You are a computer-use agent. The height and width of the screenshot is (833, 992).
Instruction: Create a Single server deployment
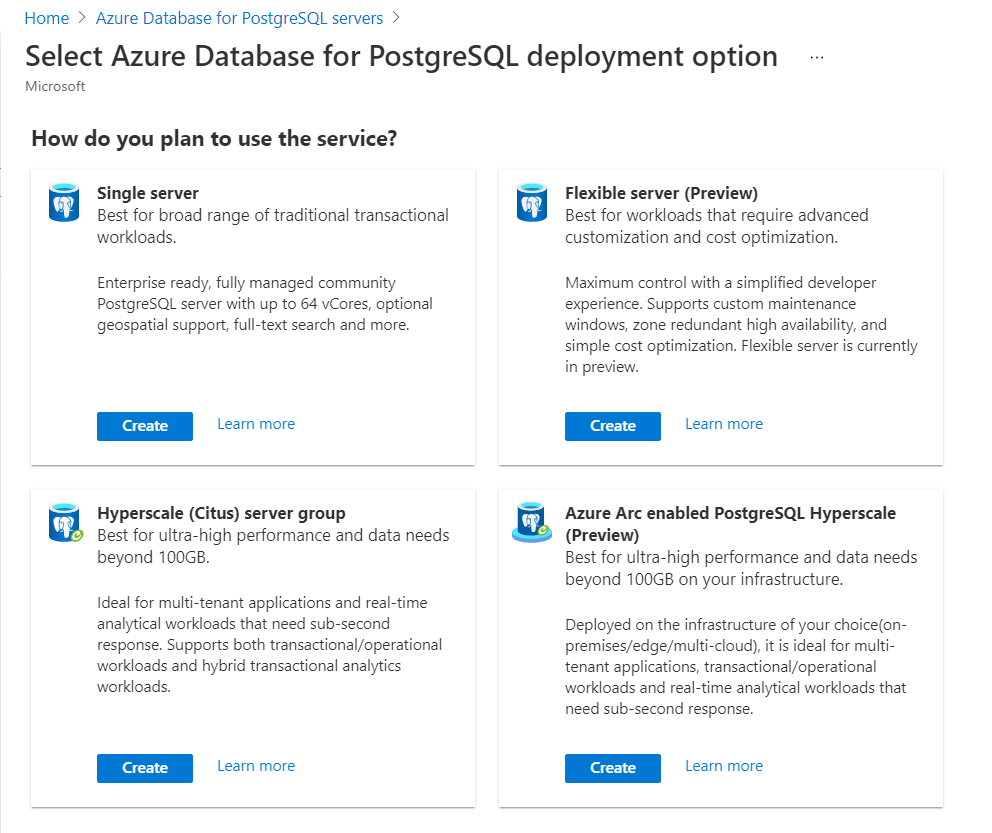(x=145, y=426)
